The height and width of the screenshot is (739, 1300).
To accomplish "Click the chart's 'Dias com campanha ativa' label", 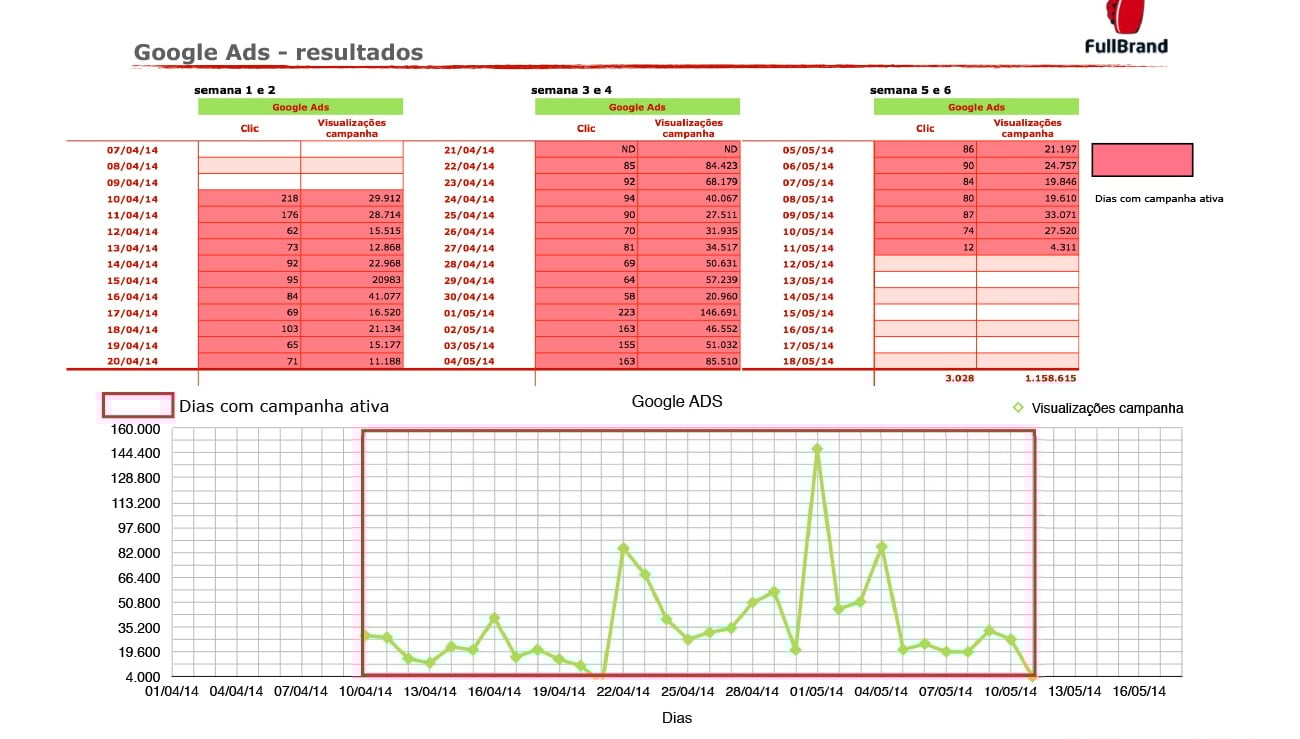I will coord(284,406).
